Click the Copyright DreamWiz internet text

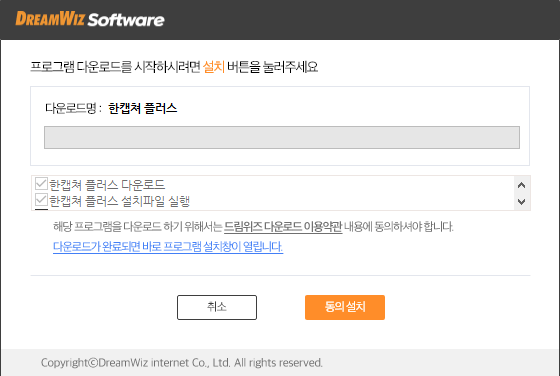(182, 363)
